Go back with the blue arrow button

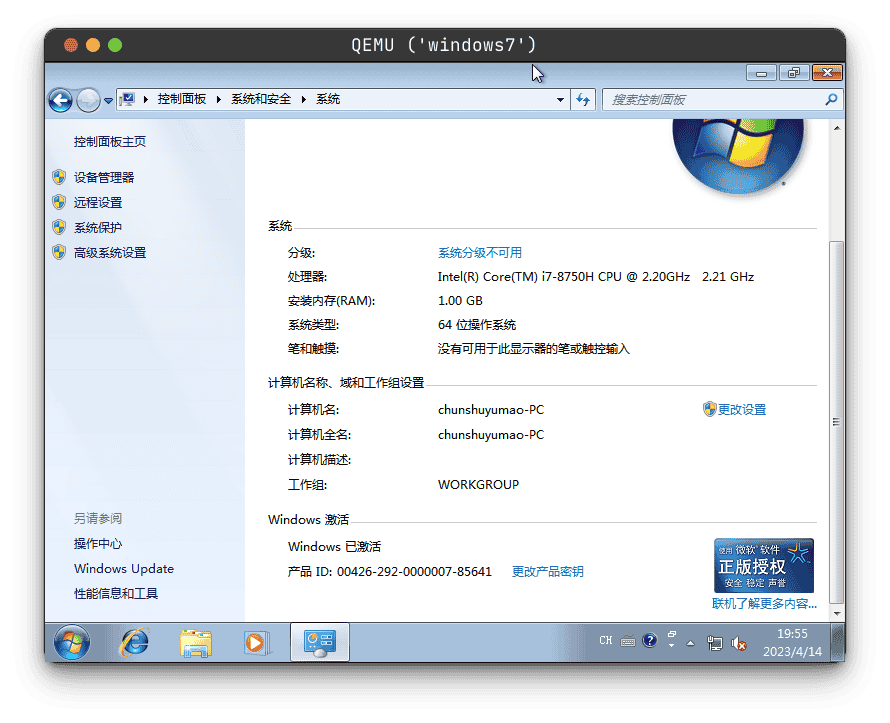click(60, 100)
